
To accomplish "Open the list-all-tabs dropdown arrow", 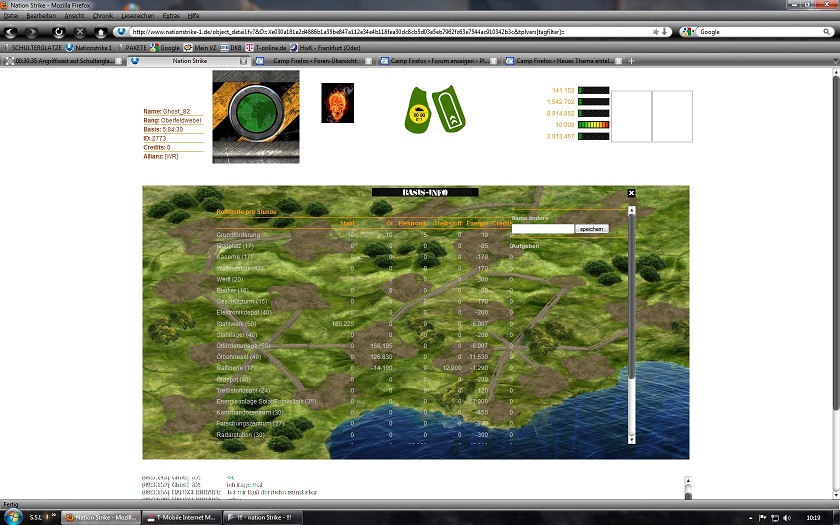I will pos(835,61).
